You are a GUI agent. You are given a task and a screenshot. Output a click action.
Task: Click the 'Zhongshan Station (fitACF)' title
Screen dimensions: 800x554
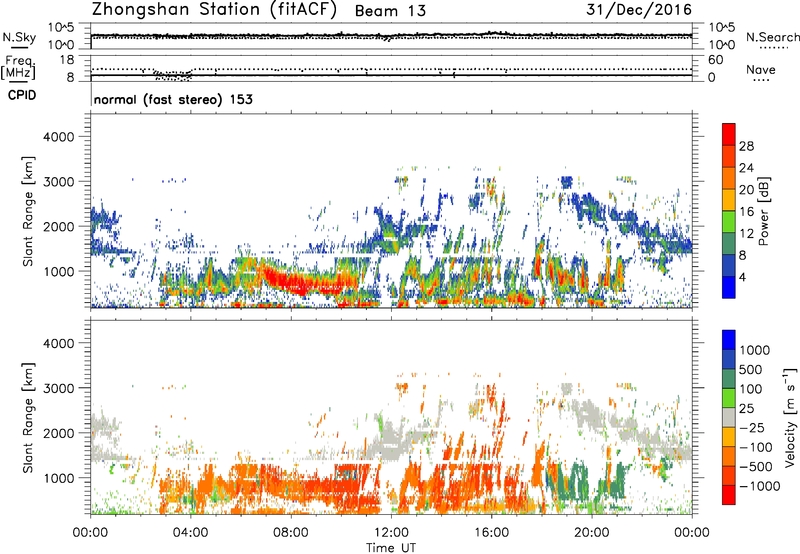coord(214,10)
